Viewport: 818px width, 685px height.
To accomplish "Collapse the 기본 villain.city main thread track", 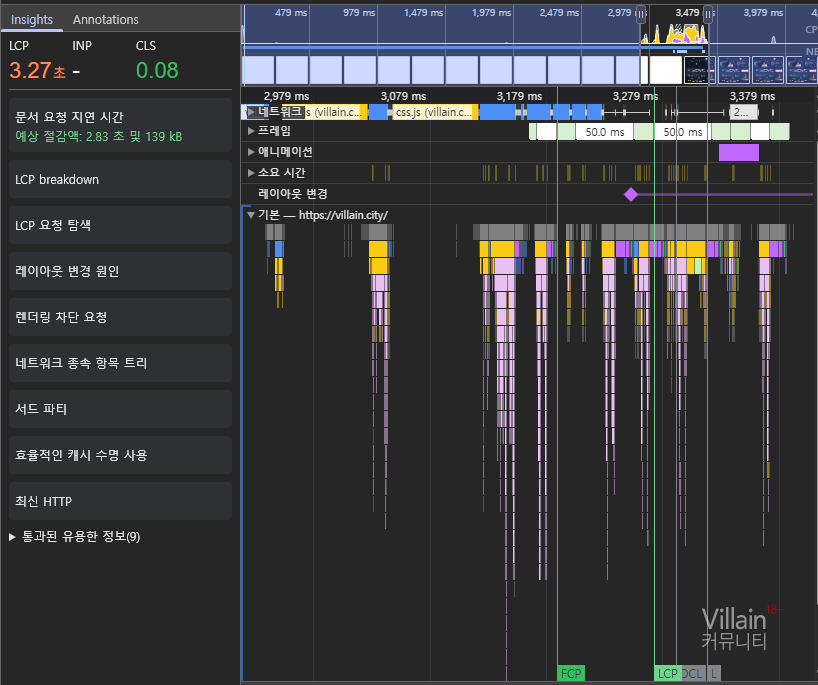I will click(x=251, y=215).
